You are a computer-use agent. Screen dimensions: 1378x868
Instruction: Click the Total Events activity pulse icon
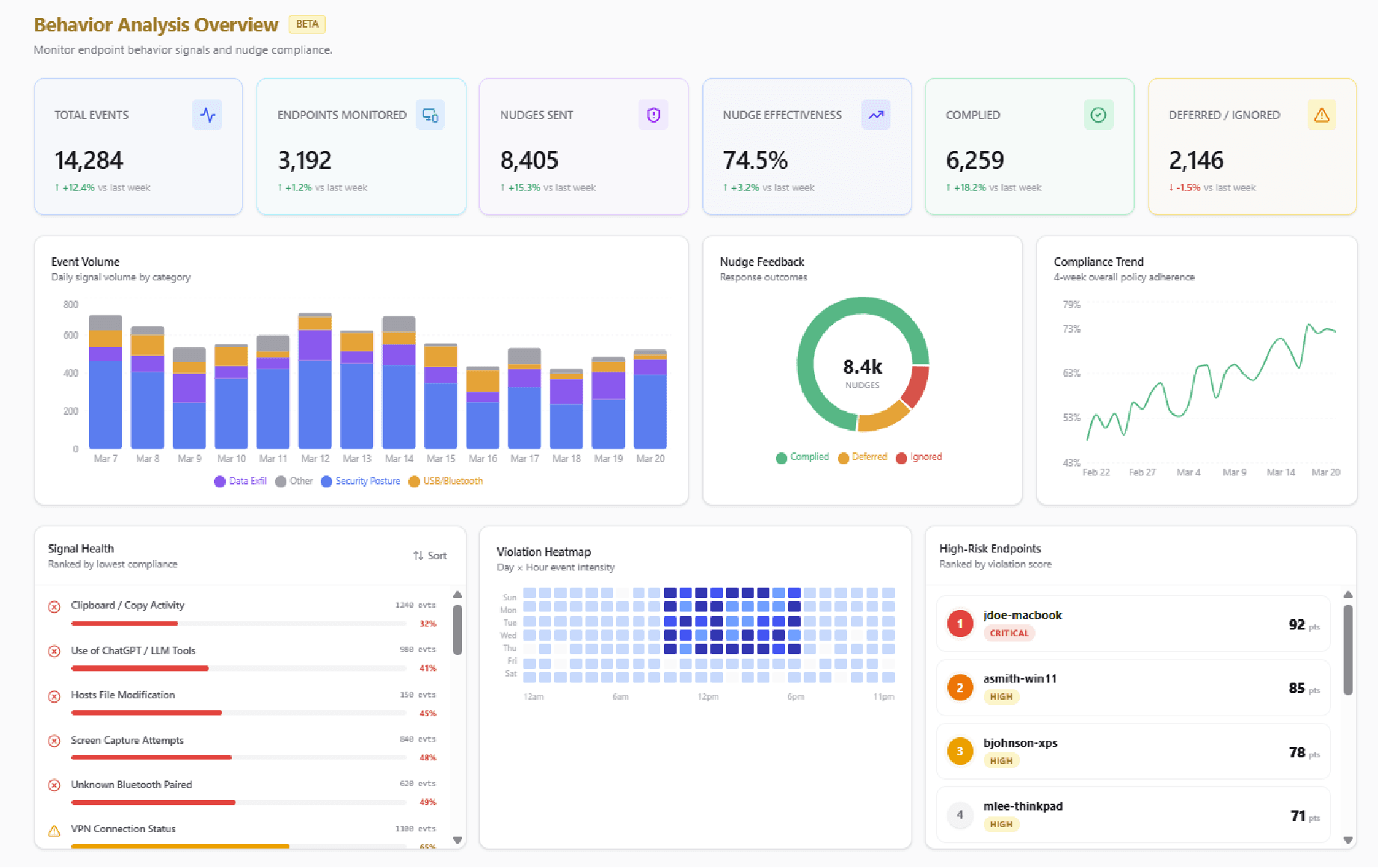(207, 115)
